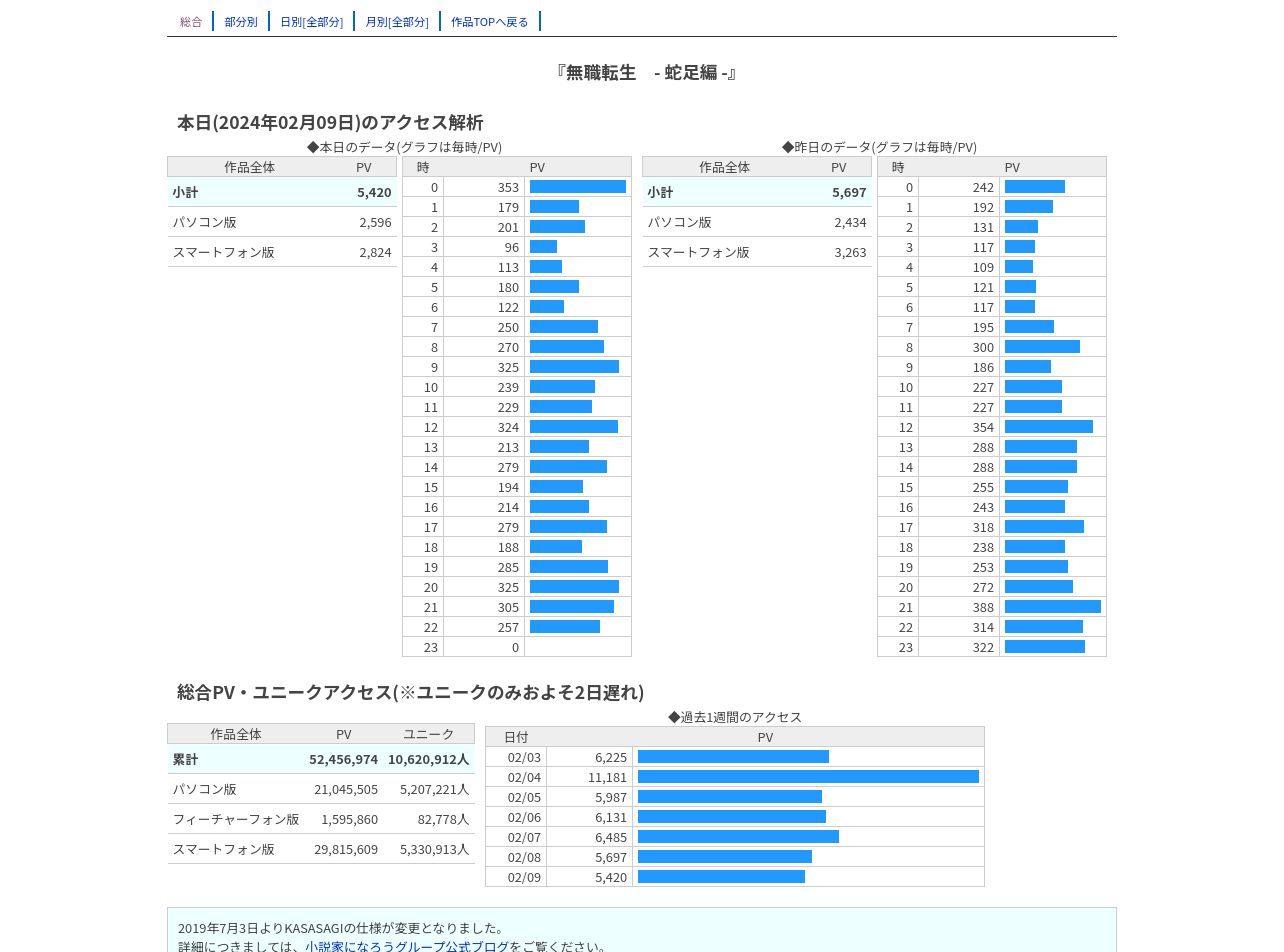Click the 総合PV・ユニークアクセス heading
Screen dimensions: 1284x952
pos(411,692)
